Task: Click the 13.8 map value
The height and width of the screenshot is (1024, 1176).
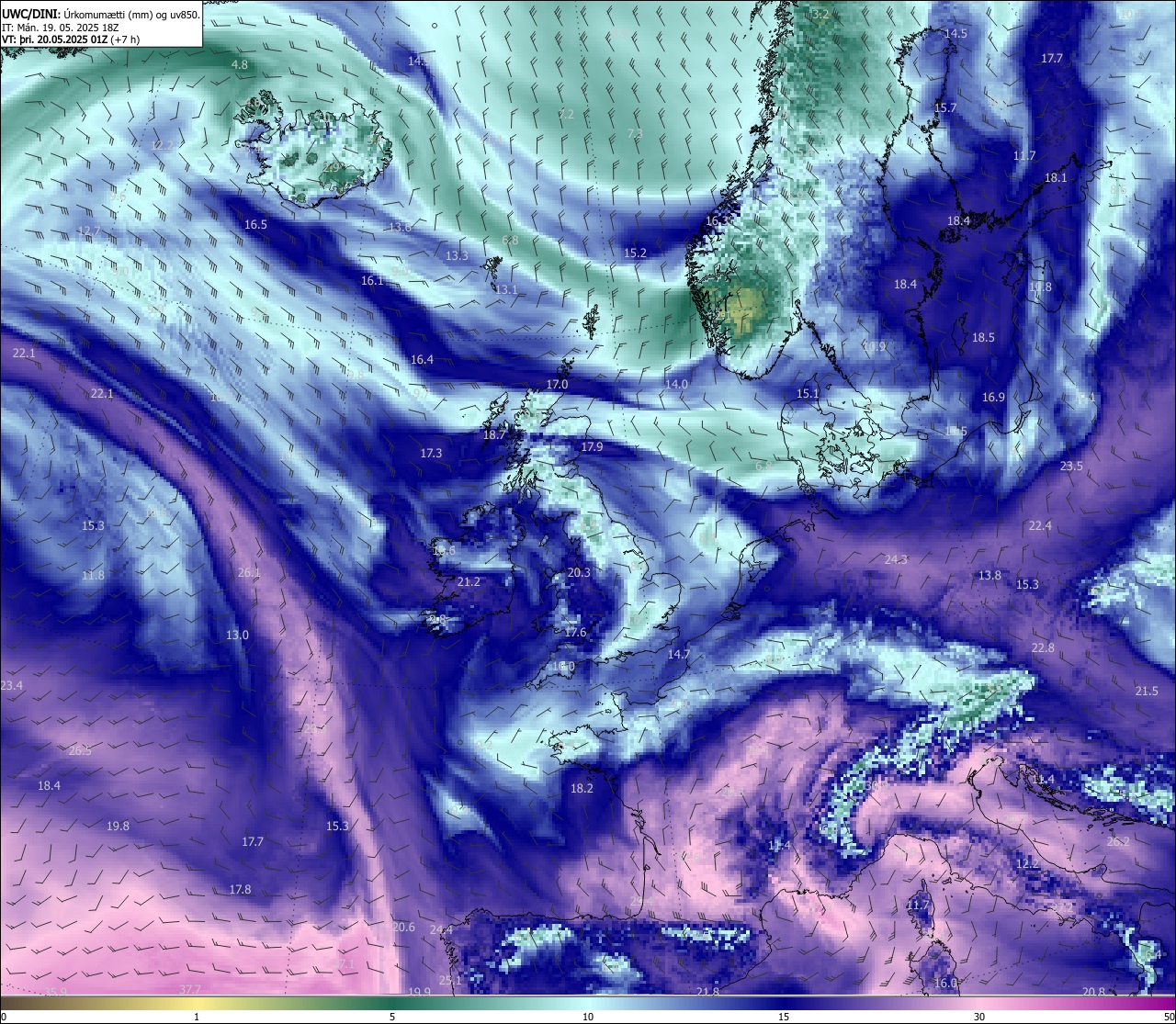Action: pyautogui.click(x=989, y=576)
